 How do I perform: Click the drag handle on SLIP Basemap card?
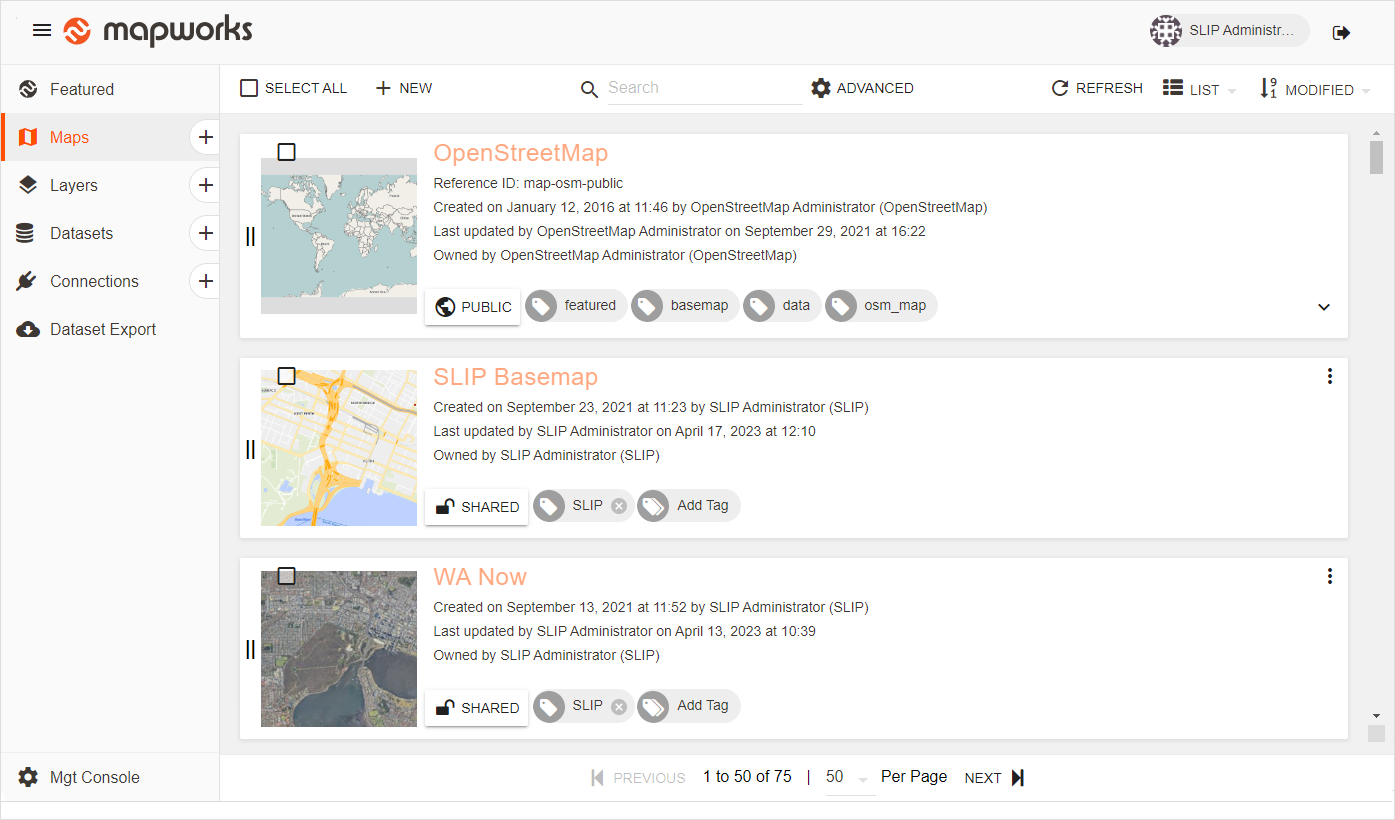click(250, 450)
